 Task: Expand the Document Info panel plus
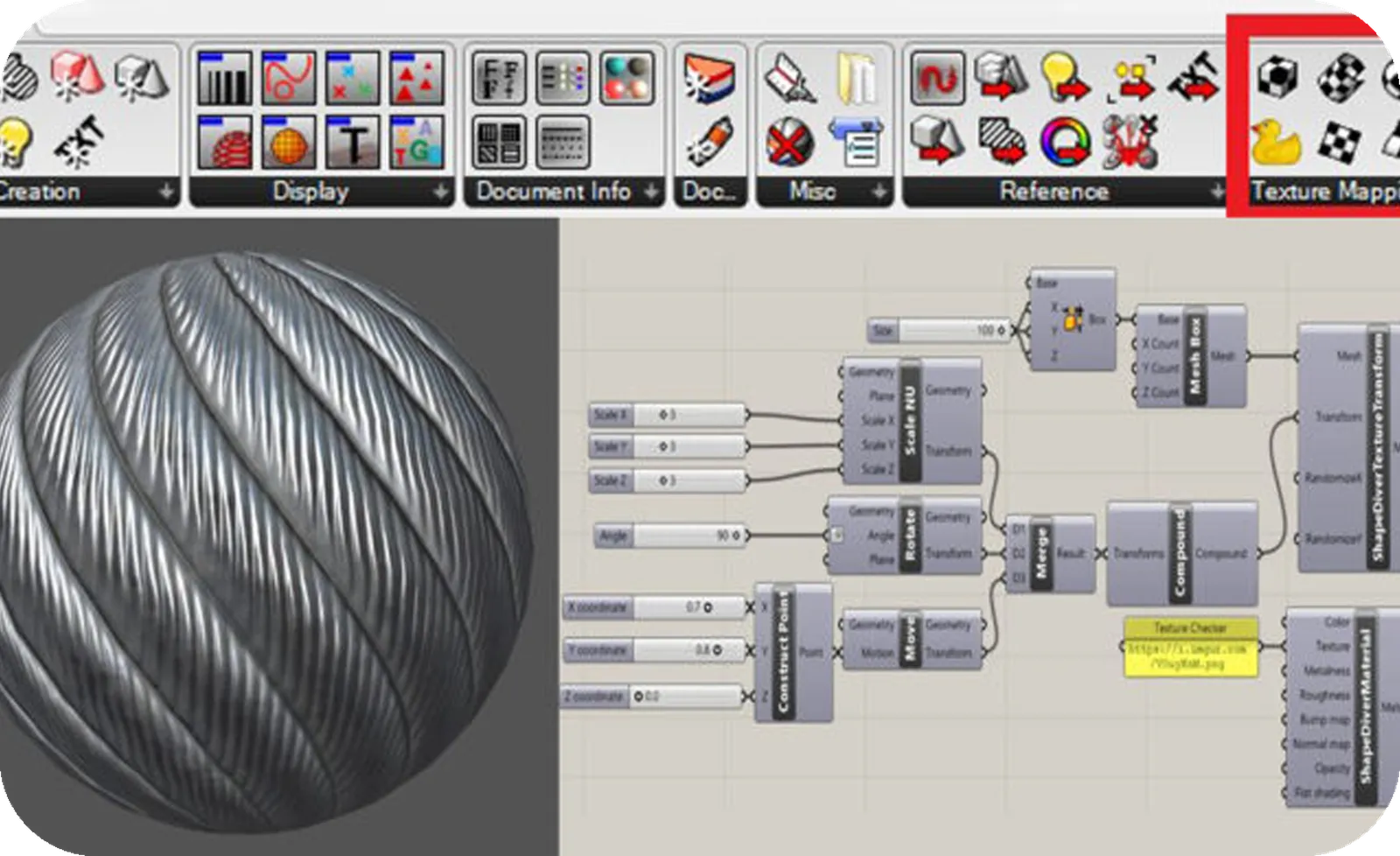coord(651,192)
